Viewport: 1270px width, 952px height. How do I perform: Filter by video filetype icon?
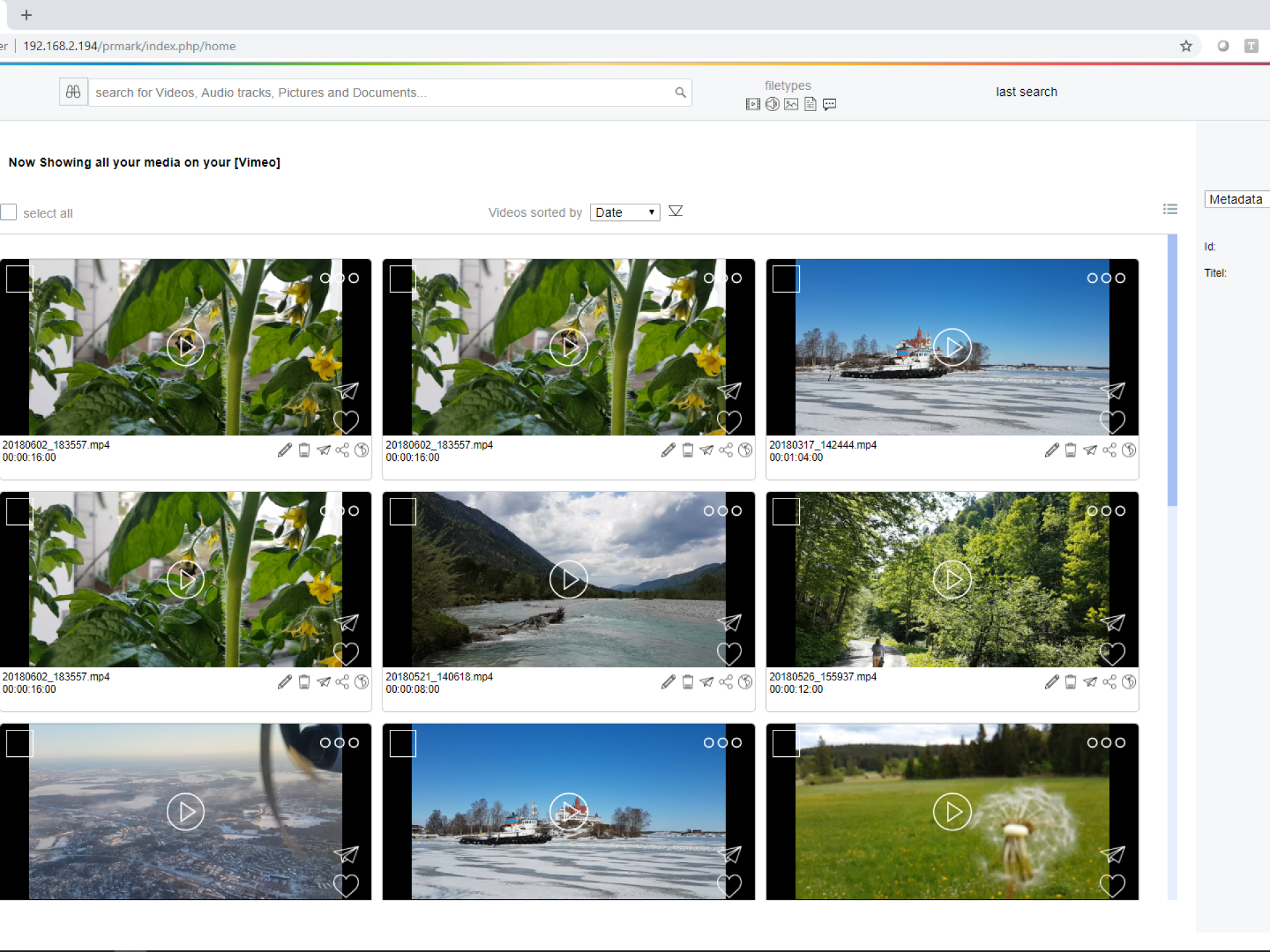[753, 104]
